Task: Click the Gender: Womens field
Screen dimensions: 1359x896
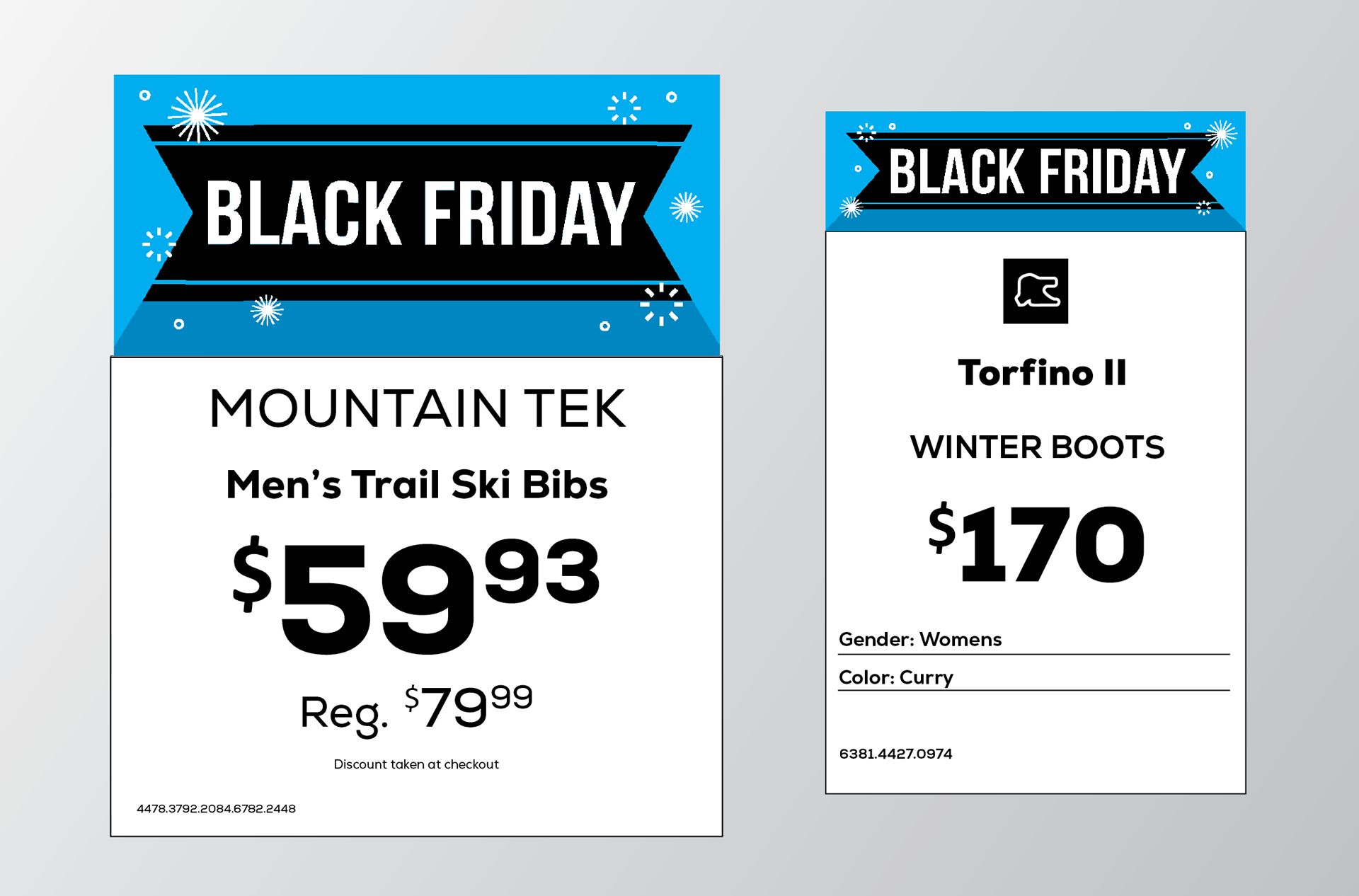Action: pos(1034,641)
